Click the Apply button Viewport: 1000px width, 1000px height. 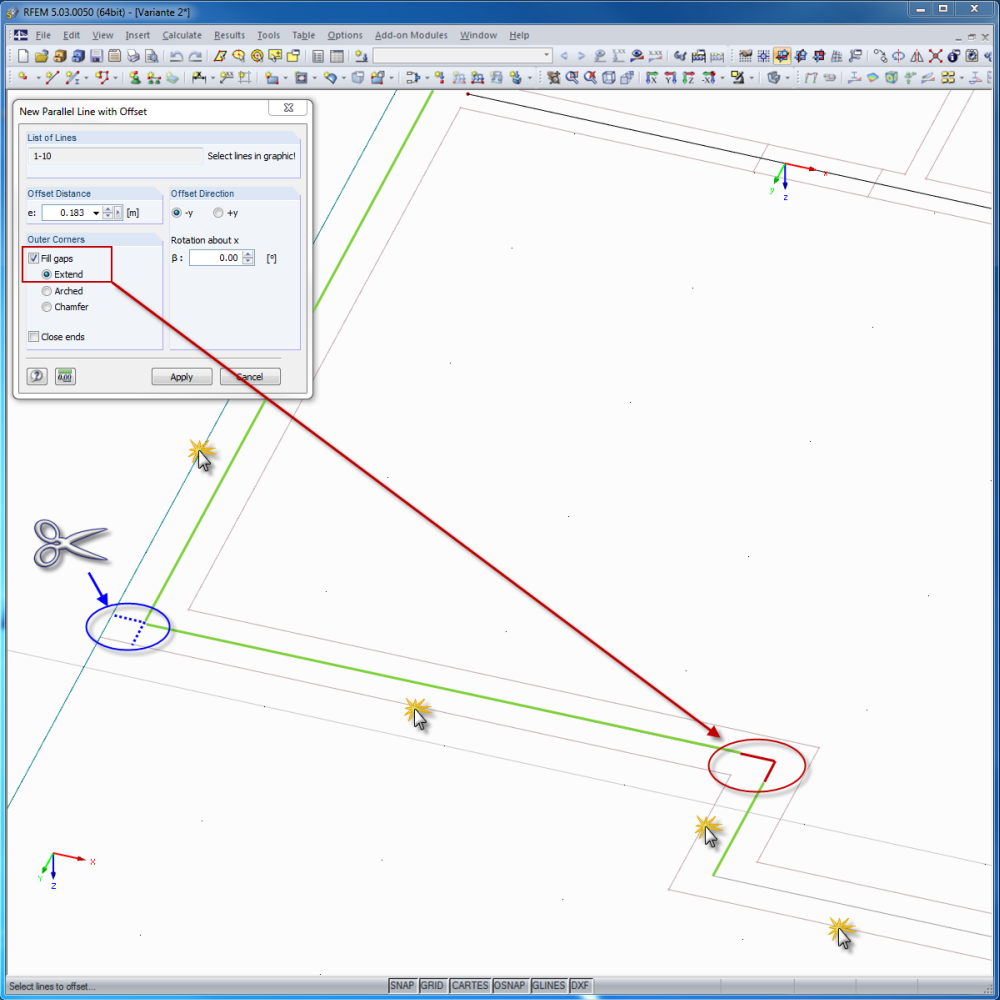point(181,377)
